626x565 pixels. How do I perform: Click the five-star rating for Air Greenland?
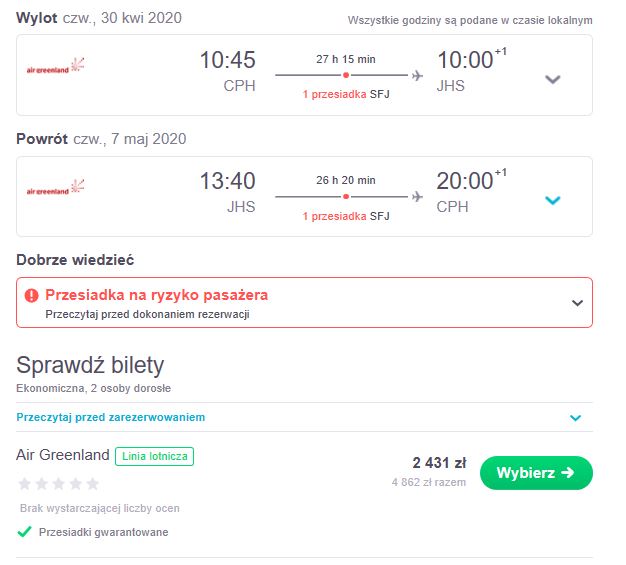pos(59,484)
